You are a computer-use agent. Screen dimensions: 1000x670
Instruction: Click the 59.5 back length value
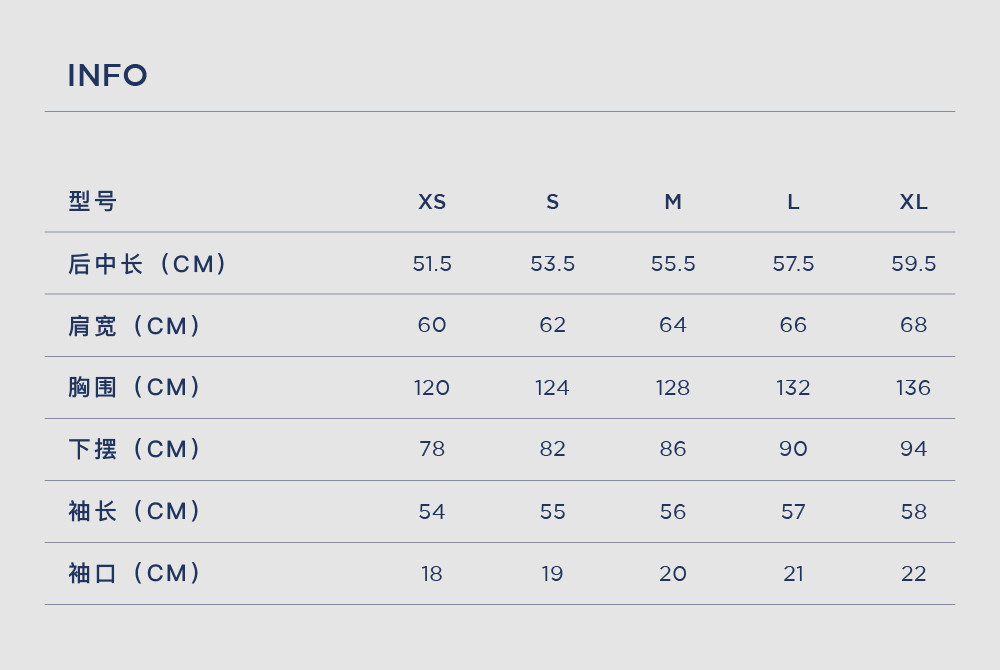click(913, 264)
